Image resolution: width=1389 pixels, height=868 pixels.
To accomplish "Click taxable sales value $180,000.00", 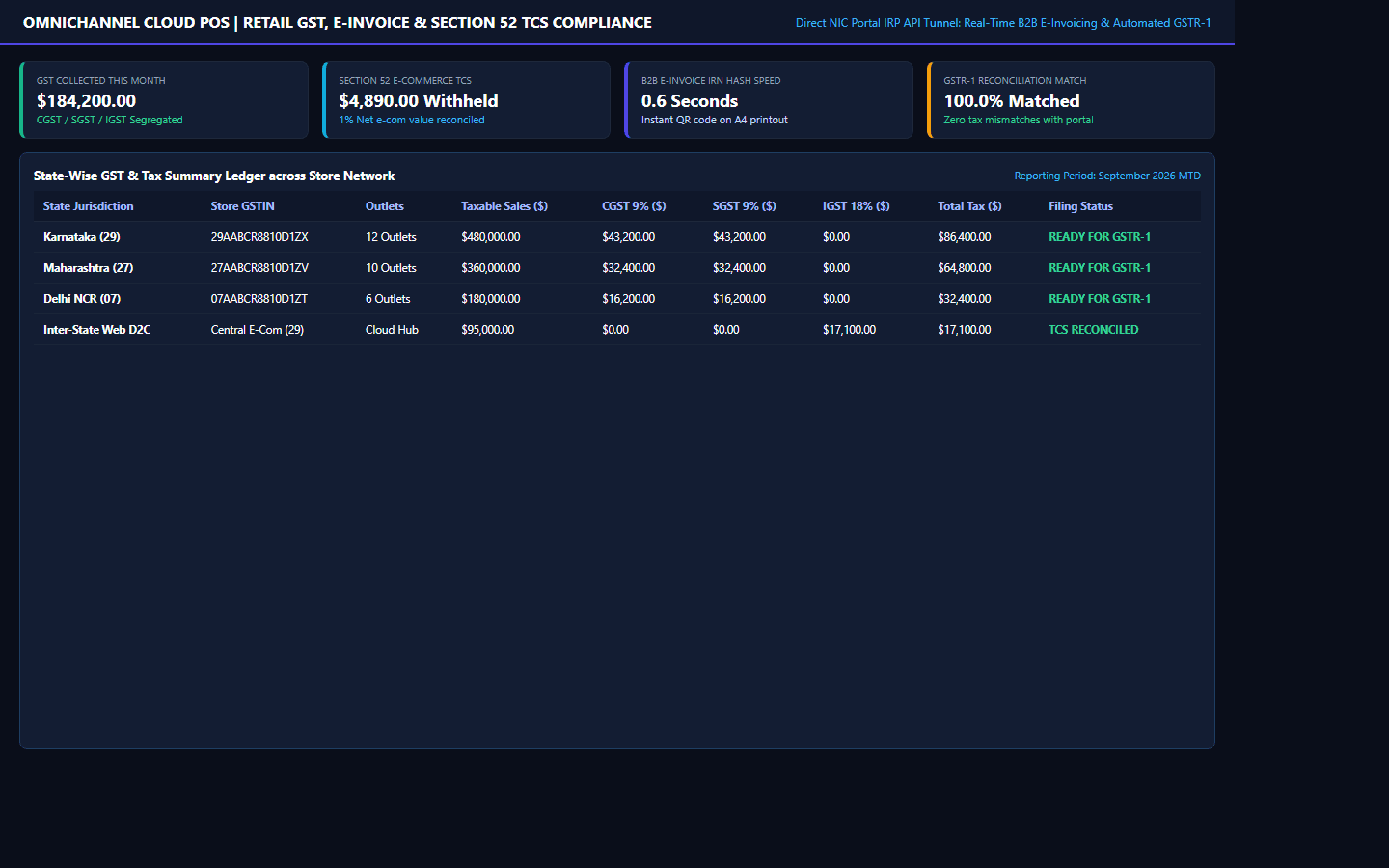I will (x=491, y=299).
